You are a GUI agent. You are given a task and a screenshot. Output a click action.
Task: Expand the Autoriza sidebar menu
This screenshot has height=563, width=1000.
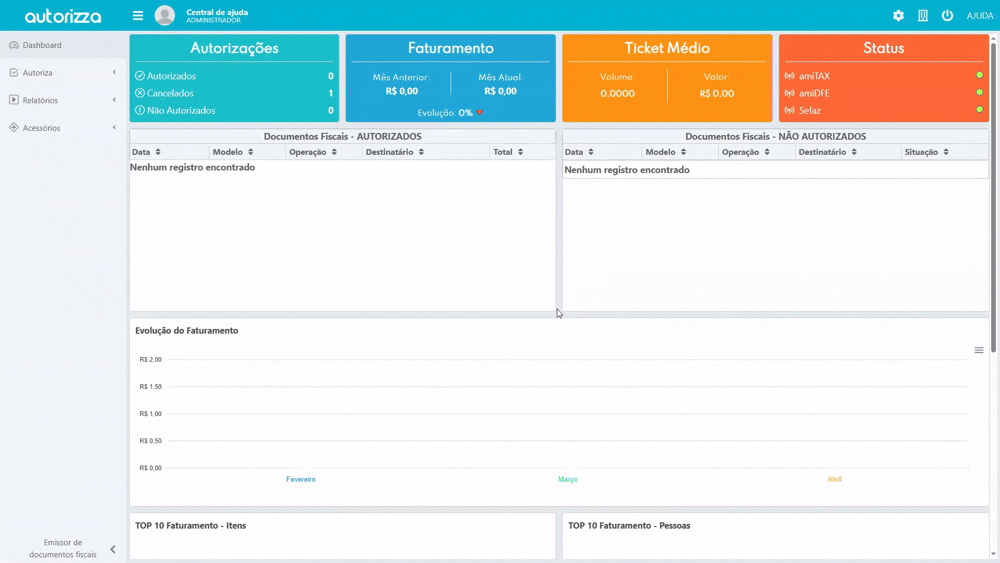(x=63, y=73)
